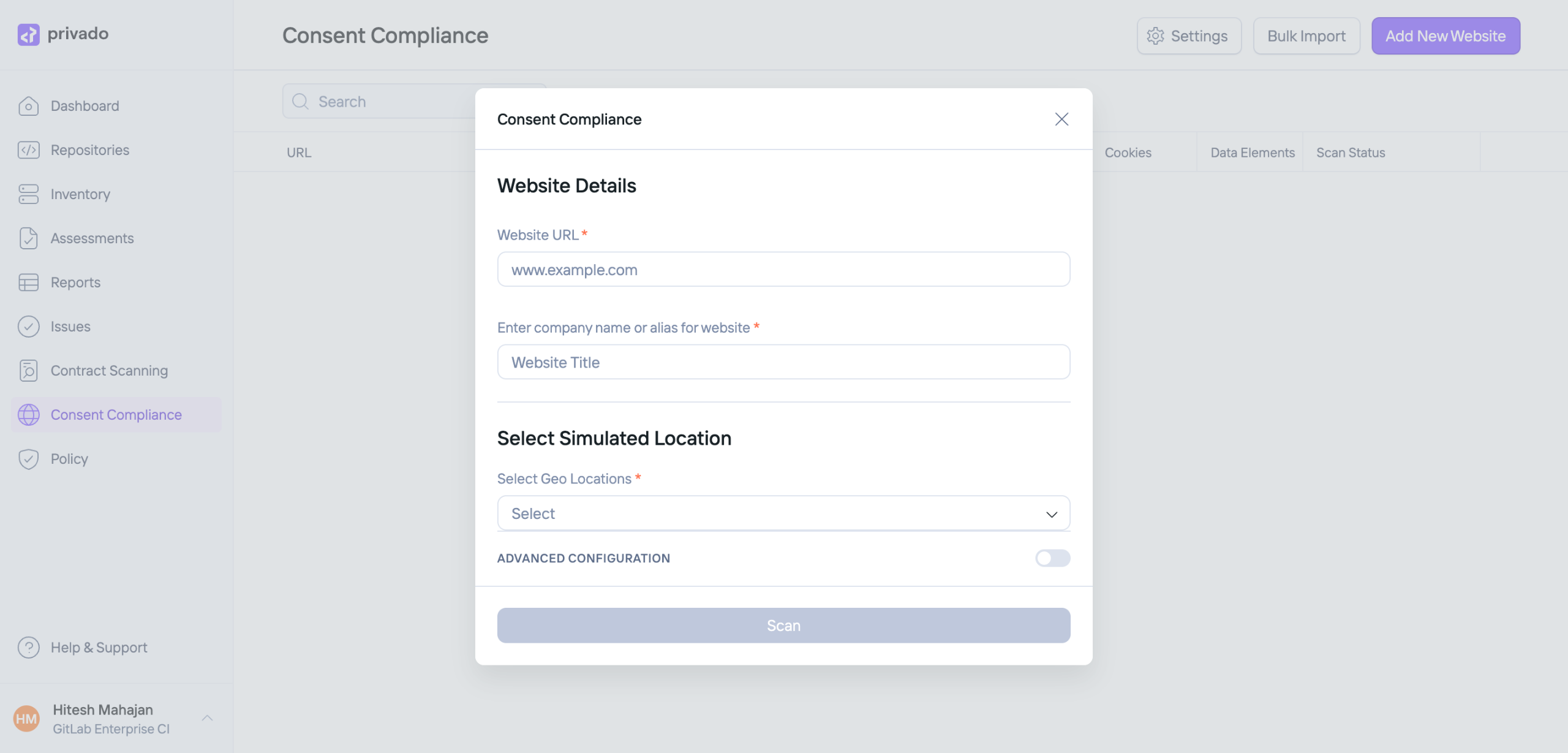The width and height of the screenshot is (1568, 753).
Task: Click the Scan Status column header
Action: pyautogui.click(x=1351, y=153)
